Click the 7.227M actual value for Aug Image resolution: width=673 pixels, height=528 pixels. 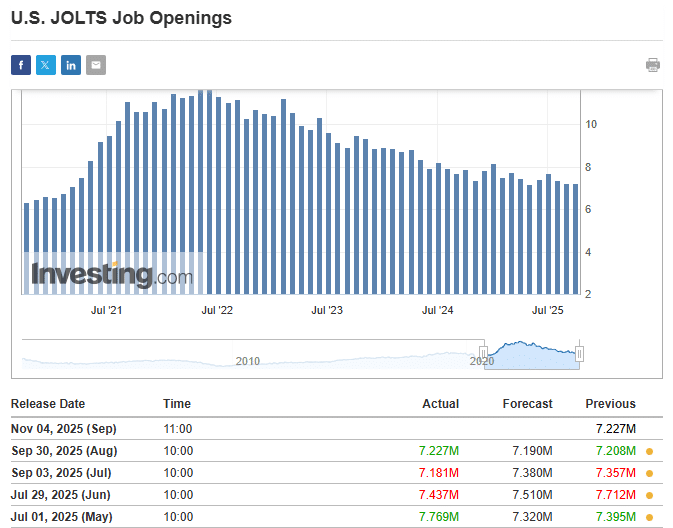click(x=439, y=451)
